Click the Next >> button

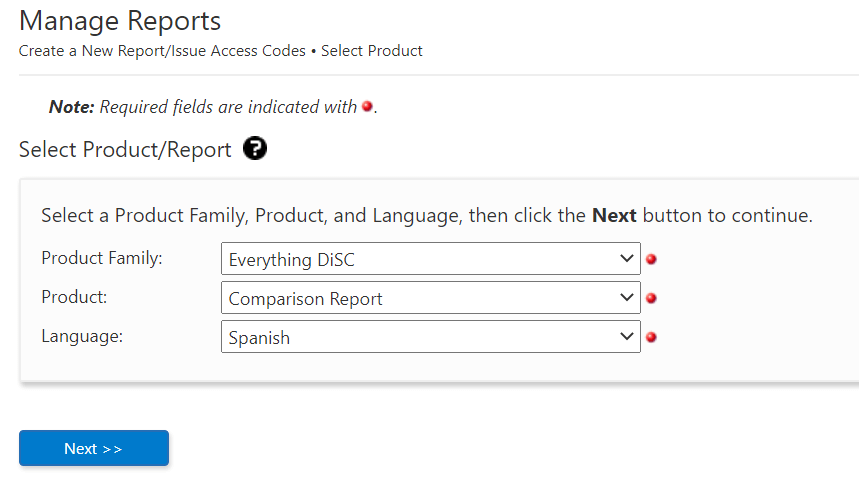click(94, 448)
